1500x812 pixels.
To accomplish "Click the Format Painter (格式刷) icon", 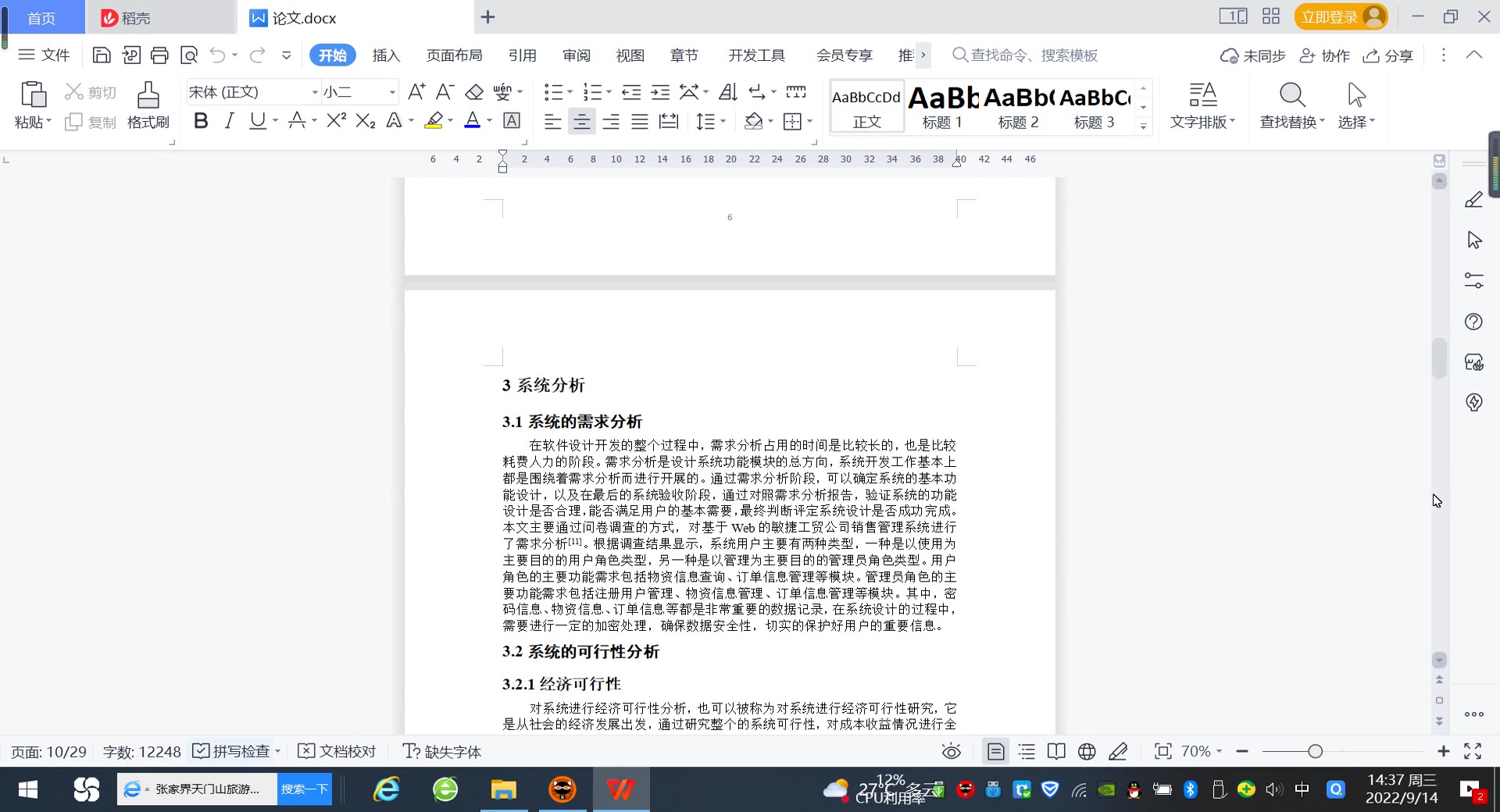I will point(148,105).
